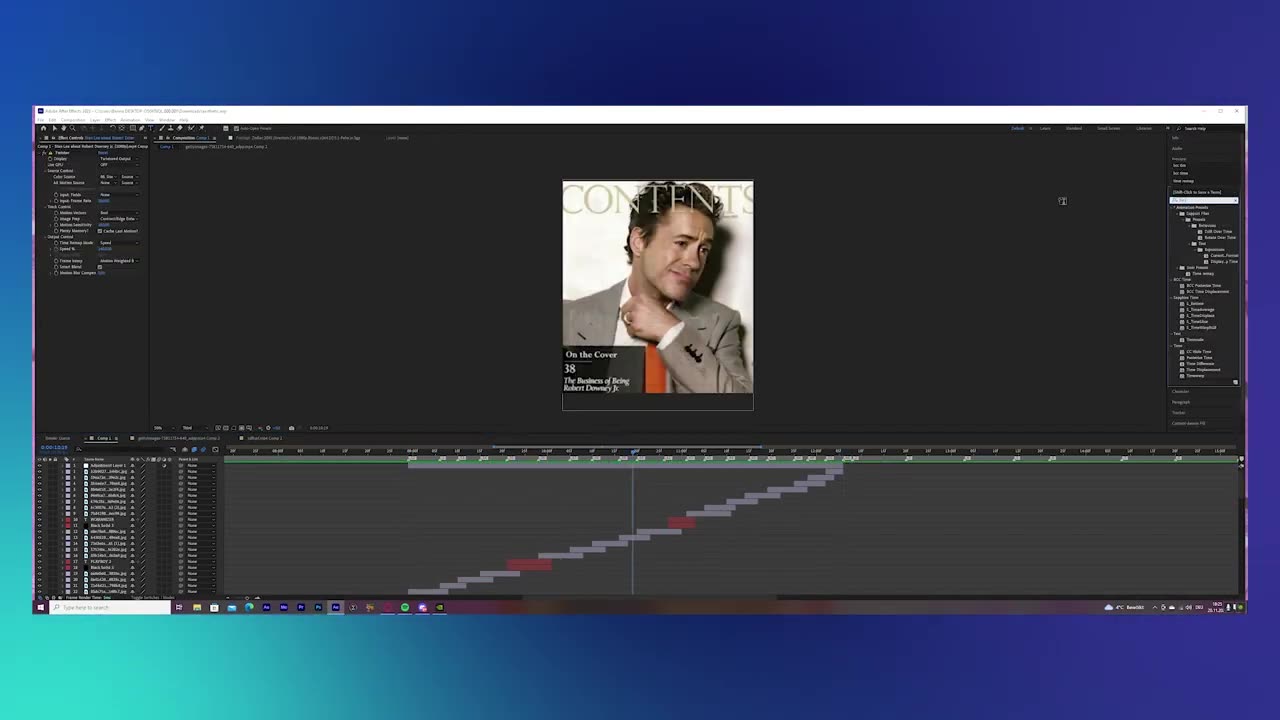Click the current time 0:00:10:19 display
Viewport: 1280px width, 720px height.
coord(54,447)
